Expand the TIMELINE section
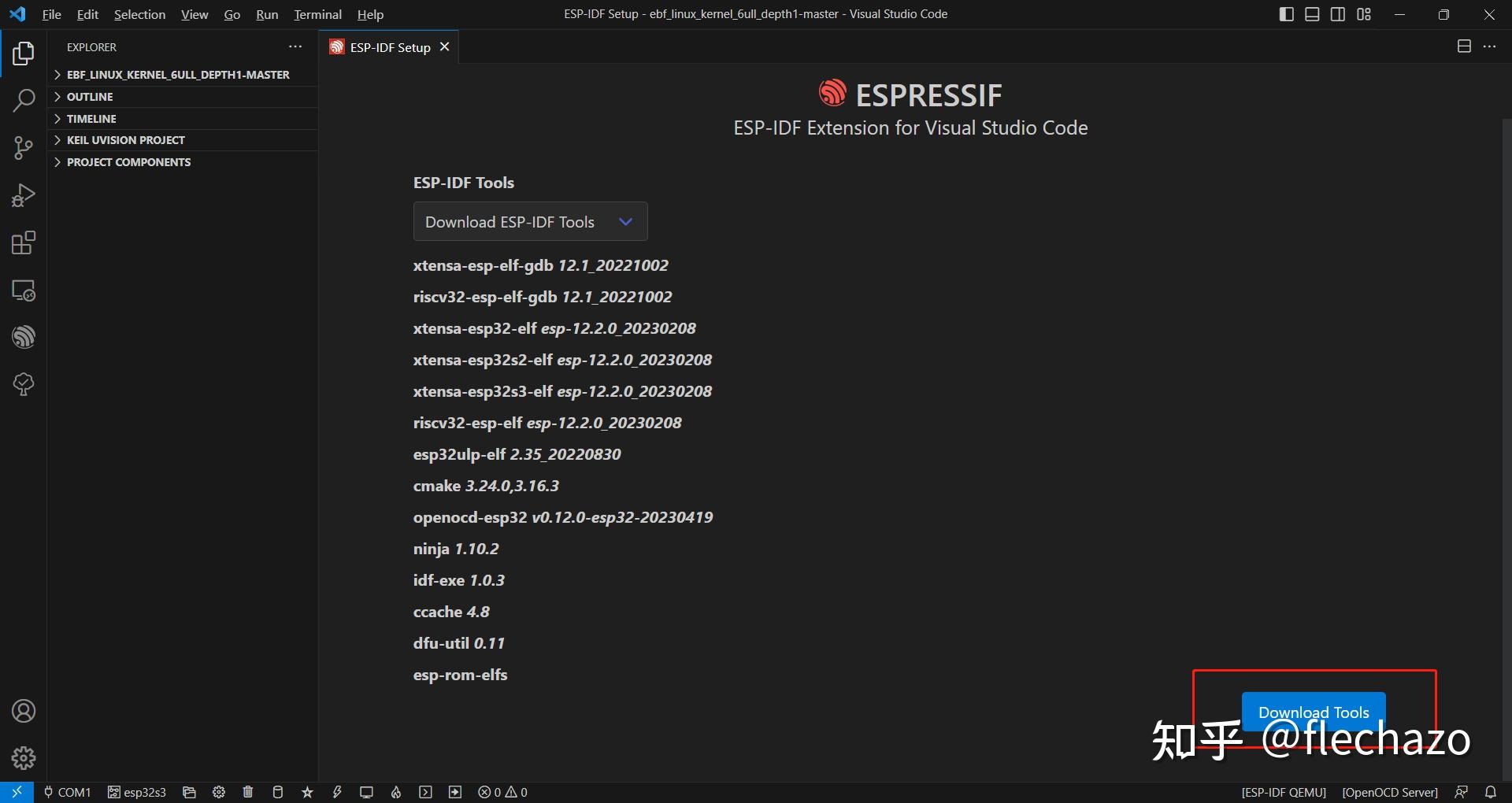The image size is (1512, 803). [x=183, y=119]
